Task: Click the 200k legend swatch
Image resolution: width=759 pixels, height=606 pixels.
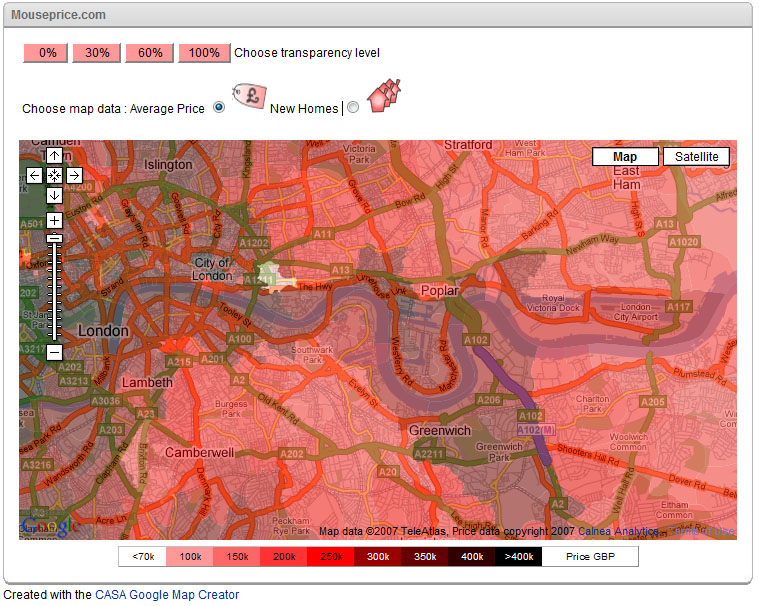Action: point(284,557)
